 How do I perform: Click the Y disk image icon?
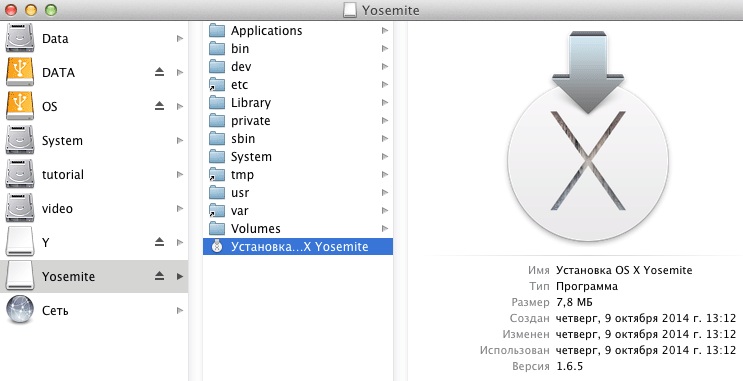[x=19, y=242]
